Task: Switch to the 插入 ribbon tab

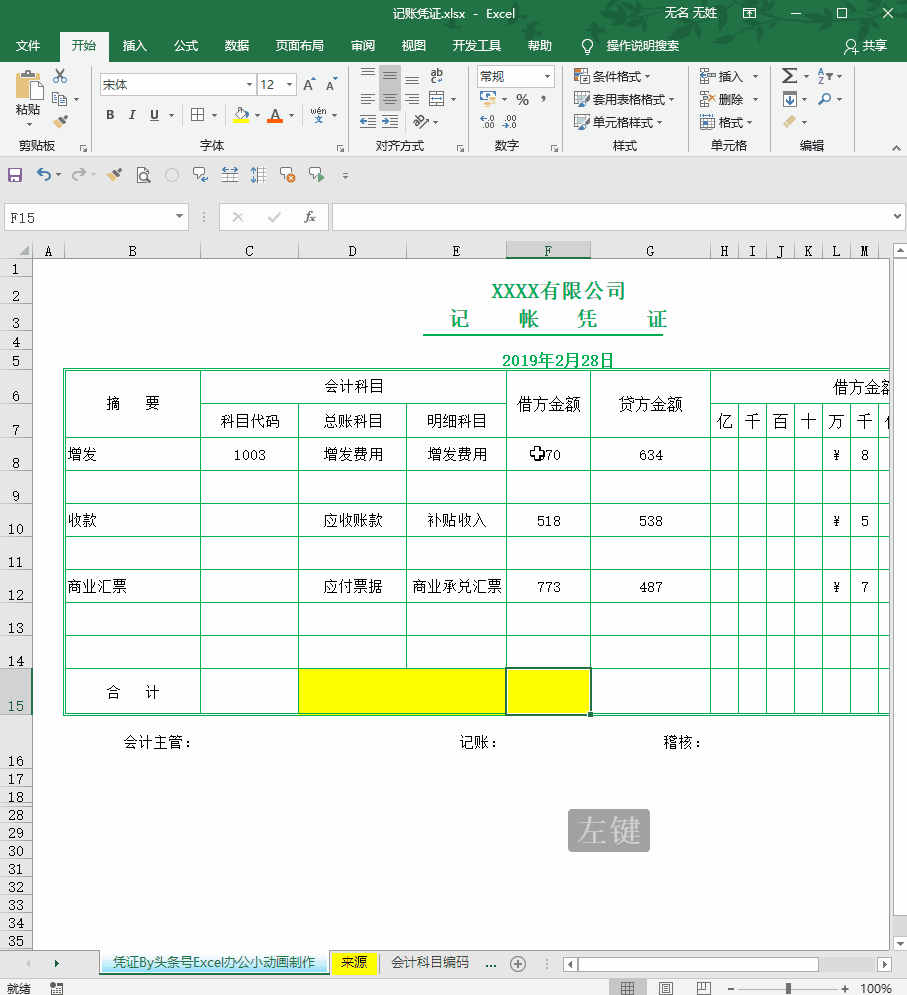Action: (133, 46)
